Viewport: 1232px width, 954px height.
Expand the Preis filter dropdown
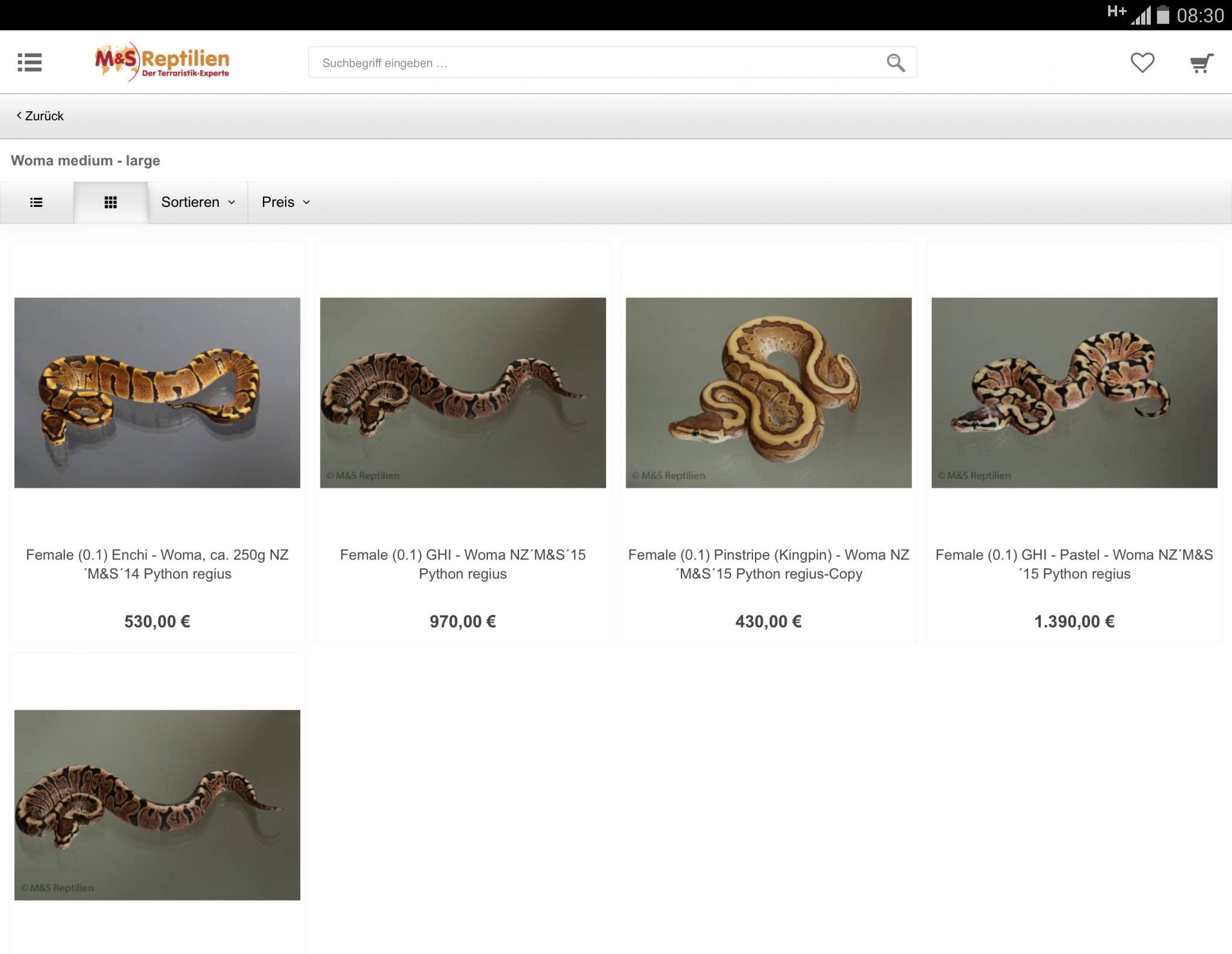point(286,202)
